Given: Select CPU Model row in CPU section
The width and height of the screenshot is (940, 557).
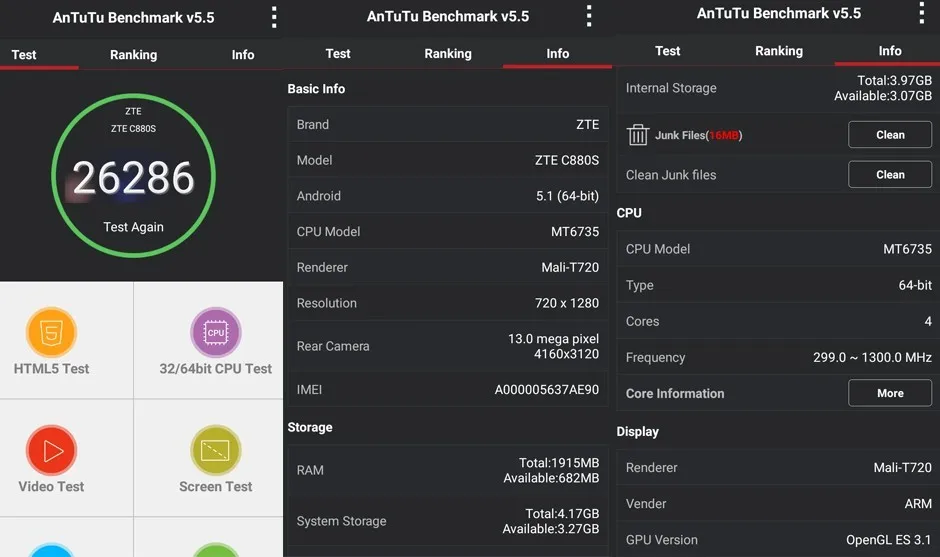Looking at the screenshot, I should pos(779,249).
